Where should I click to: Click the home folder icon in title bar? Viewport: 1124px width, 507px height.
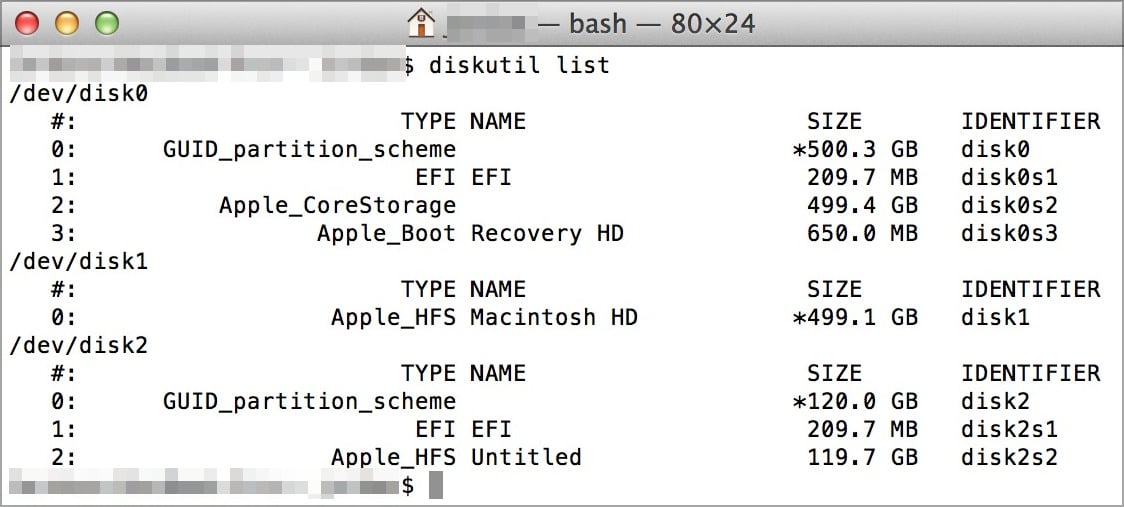[x=423, y=22]
